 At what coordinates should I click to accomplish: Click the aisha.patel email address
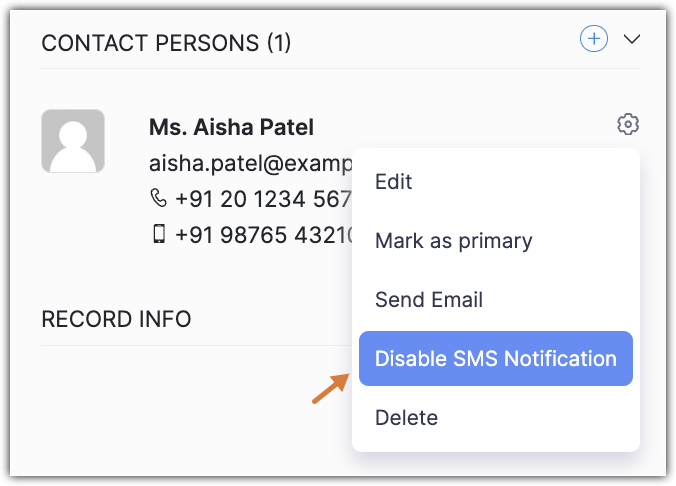coord(250,163)
